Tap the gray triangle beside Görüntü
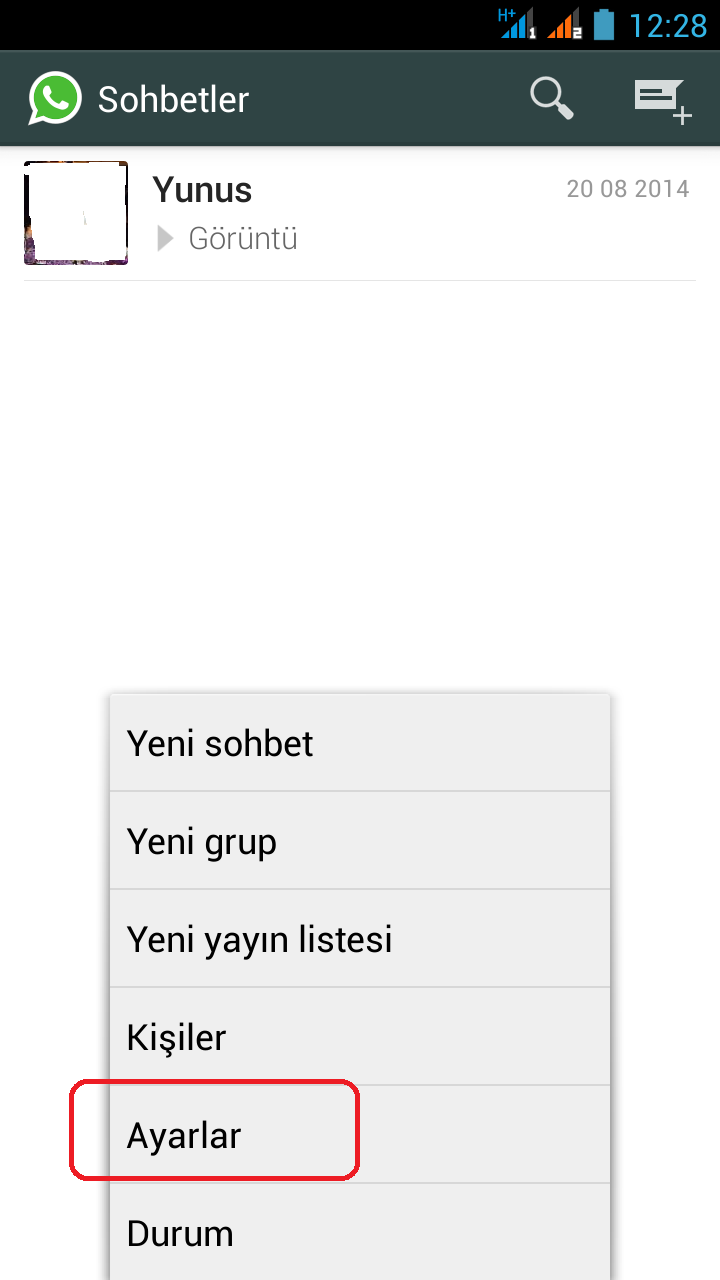This screenshot has height=1280, width=720. pos(166,239)
